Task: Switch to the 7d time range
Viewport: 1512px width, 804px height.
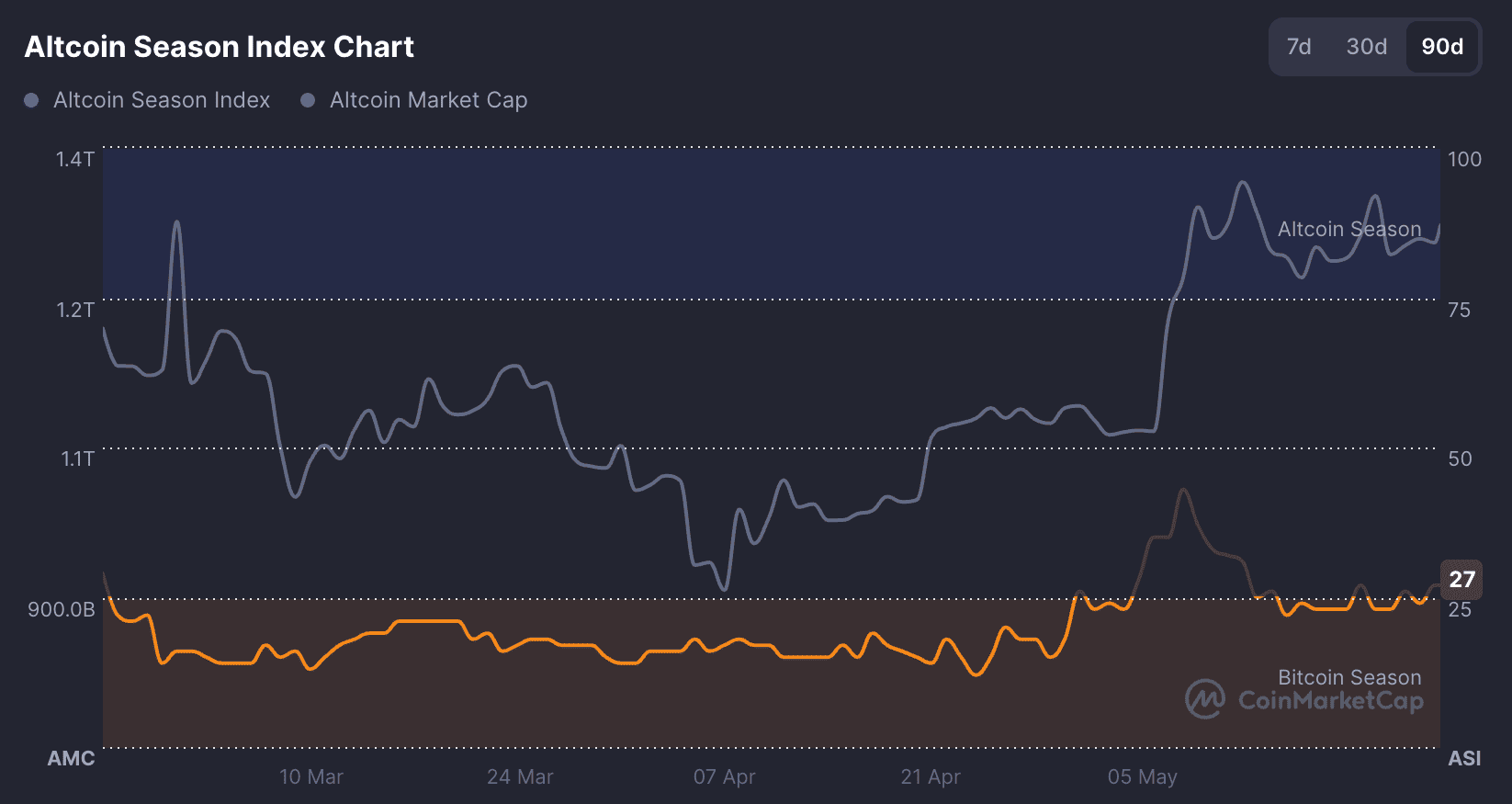Action: click(1298, 47)
